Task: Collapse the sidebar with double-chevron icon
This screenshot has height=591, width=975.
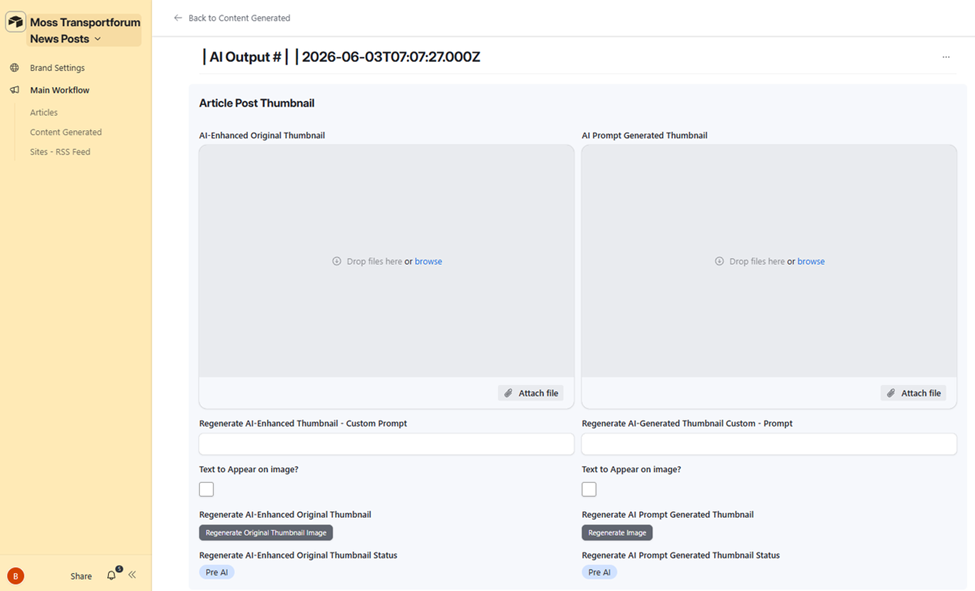Action: pos(132,575)
